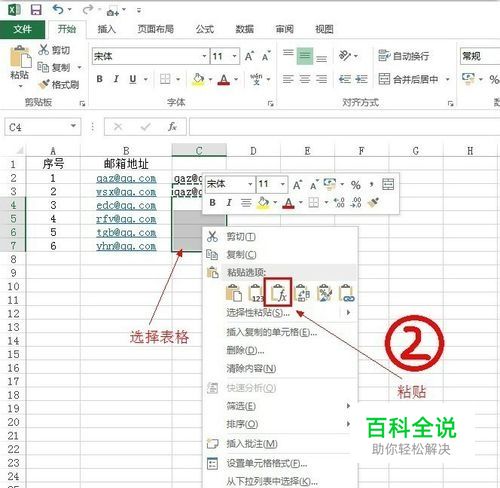
Task: Click the text orientation icon
Action: point(345,56)
